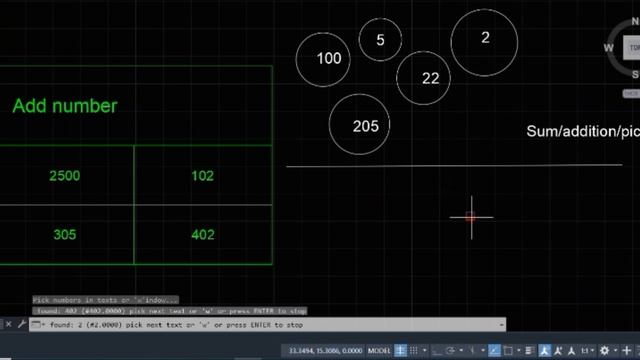Select table cell value 102
Screen dimensions: 640x360
[202, 176]
